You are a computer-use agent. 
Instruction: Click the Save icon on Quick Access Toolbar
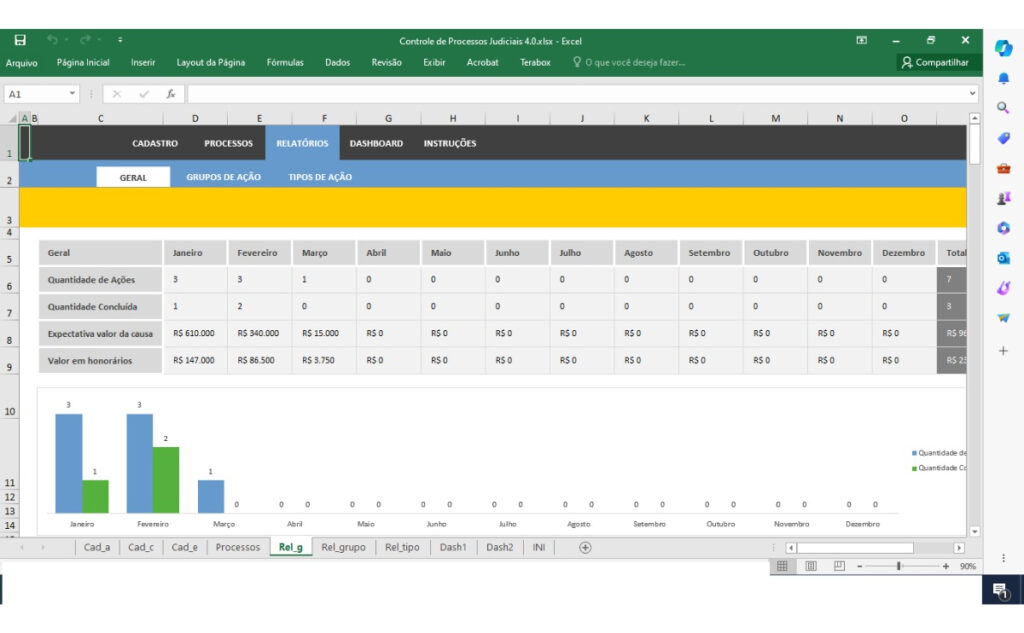[x=20, y=40]
